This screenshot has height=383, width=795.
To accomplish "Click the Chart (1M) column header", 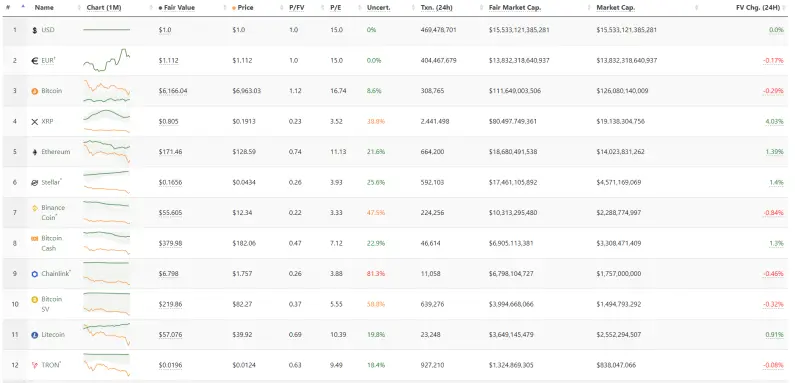I will 104,8.
